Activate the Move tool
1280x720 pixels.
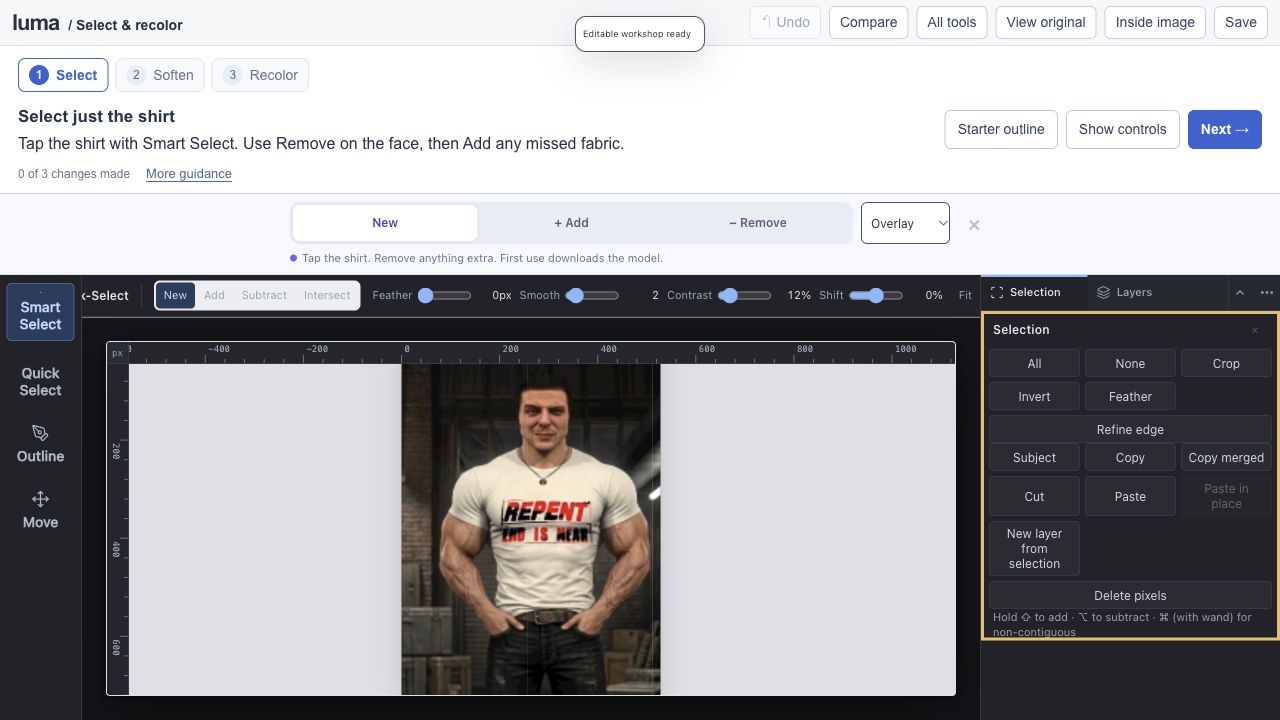pos(40,510)
